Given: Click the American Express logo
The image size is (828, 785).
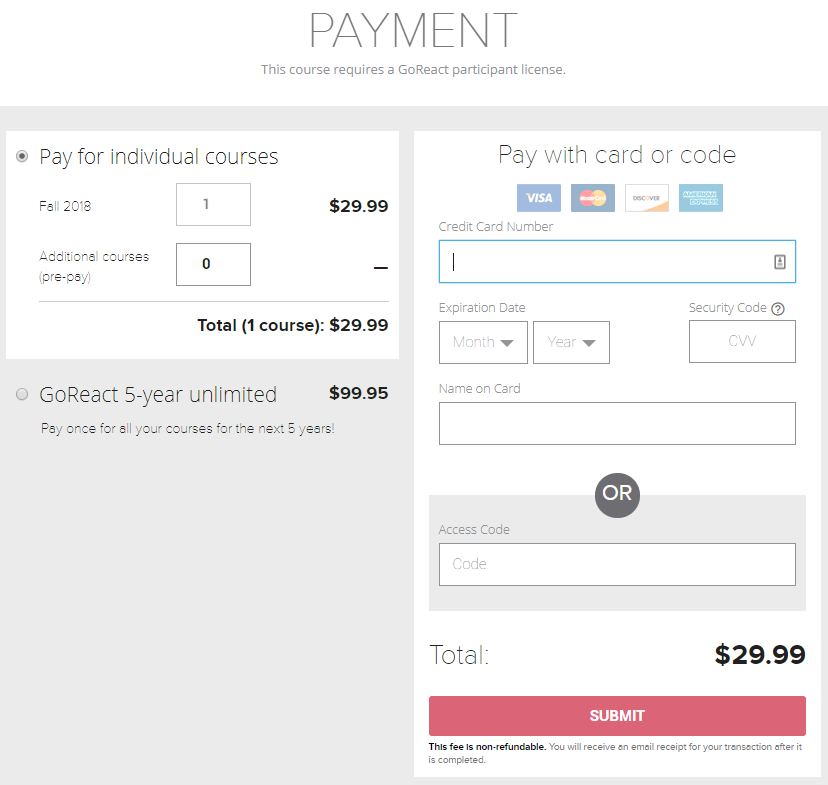Looking at the screenshot, I should click(x=701, y=198).
